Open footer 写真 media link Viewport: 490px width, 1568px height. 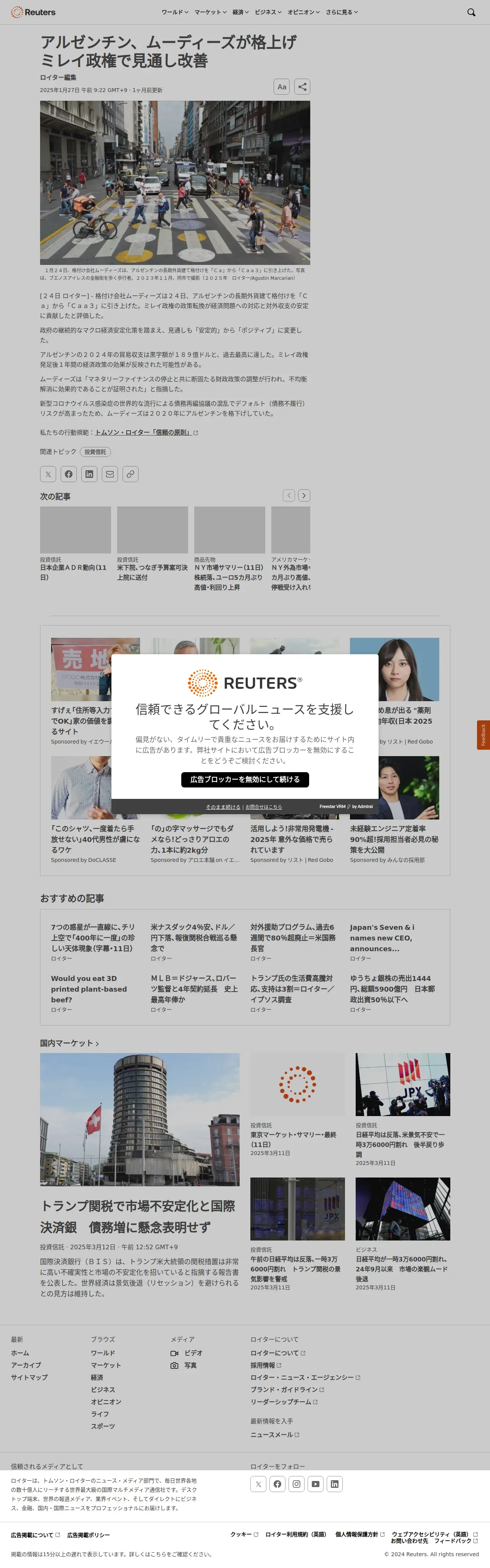click(x=183, y=1365)
